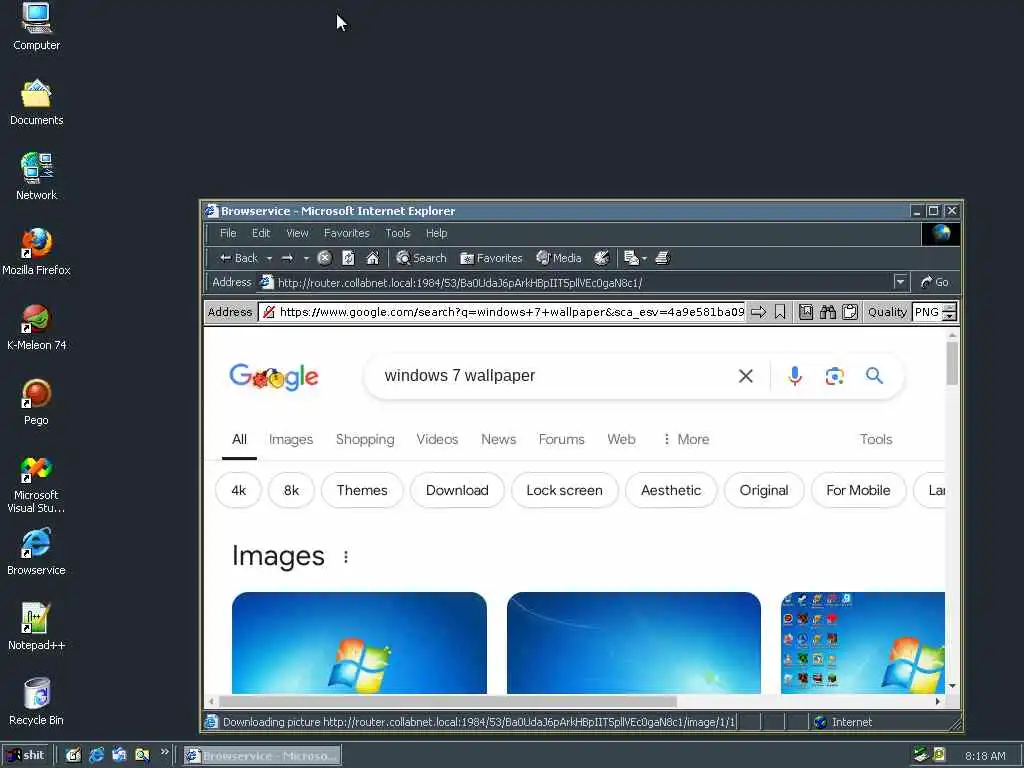This screenshot has width=1024, height=768.
Task: Switch to the News results tab
Action: point(498,440)
